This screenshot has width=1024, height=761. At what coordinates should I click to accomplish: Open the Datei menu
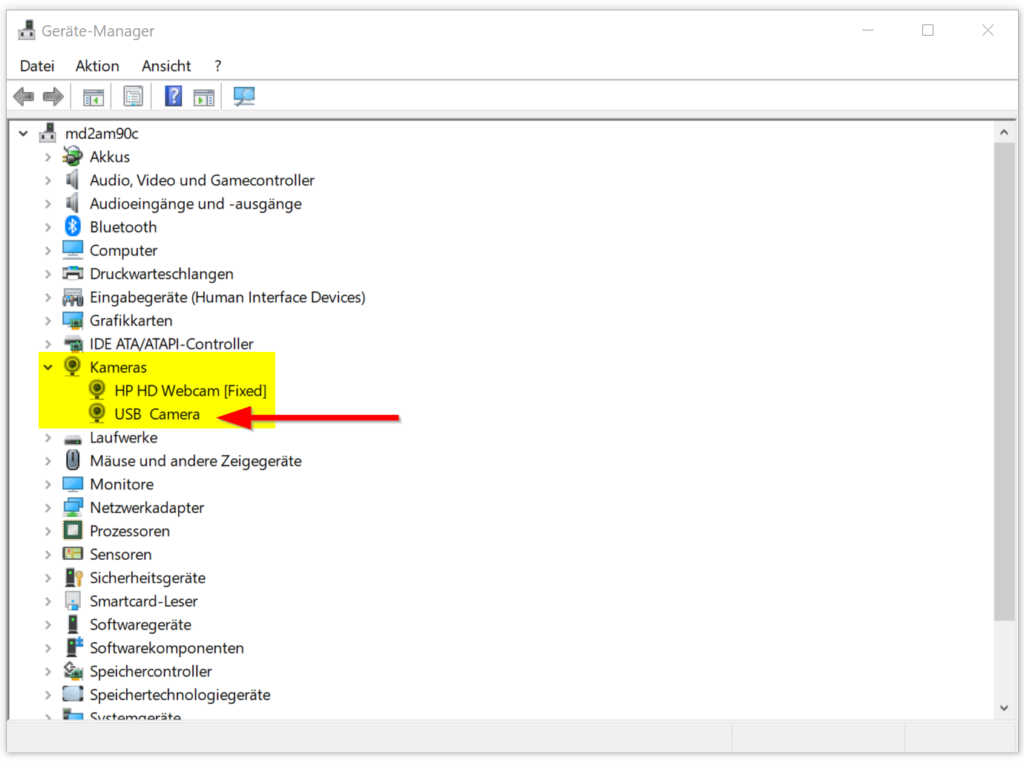37,66
